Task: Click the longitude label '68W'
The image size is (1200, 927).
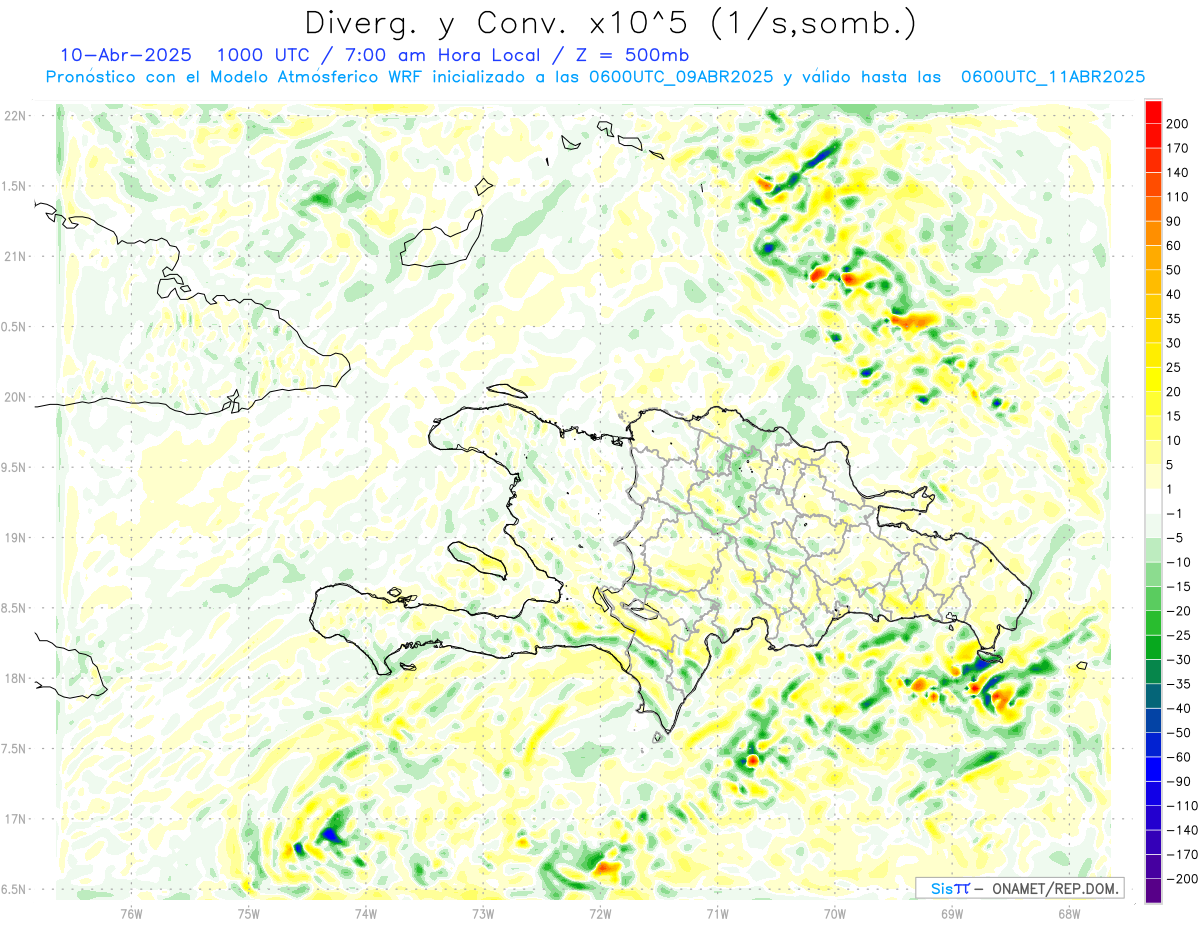Action: (x=1069, y=913)
